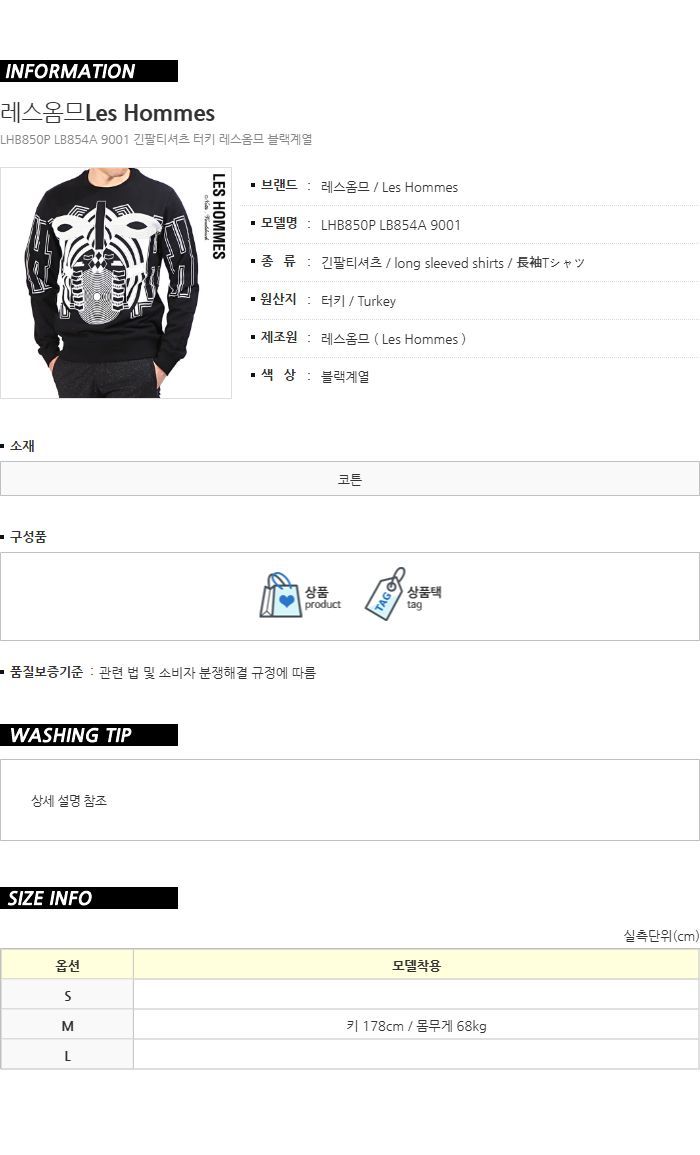
Task: Click the 코튼 material box
Action: click(350, 479)
